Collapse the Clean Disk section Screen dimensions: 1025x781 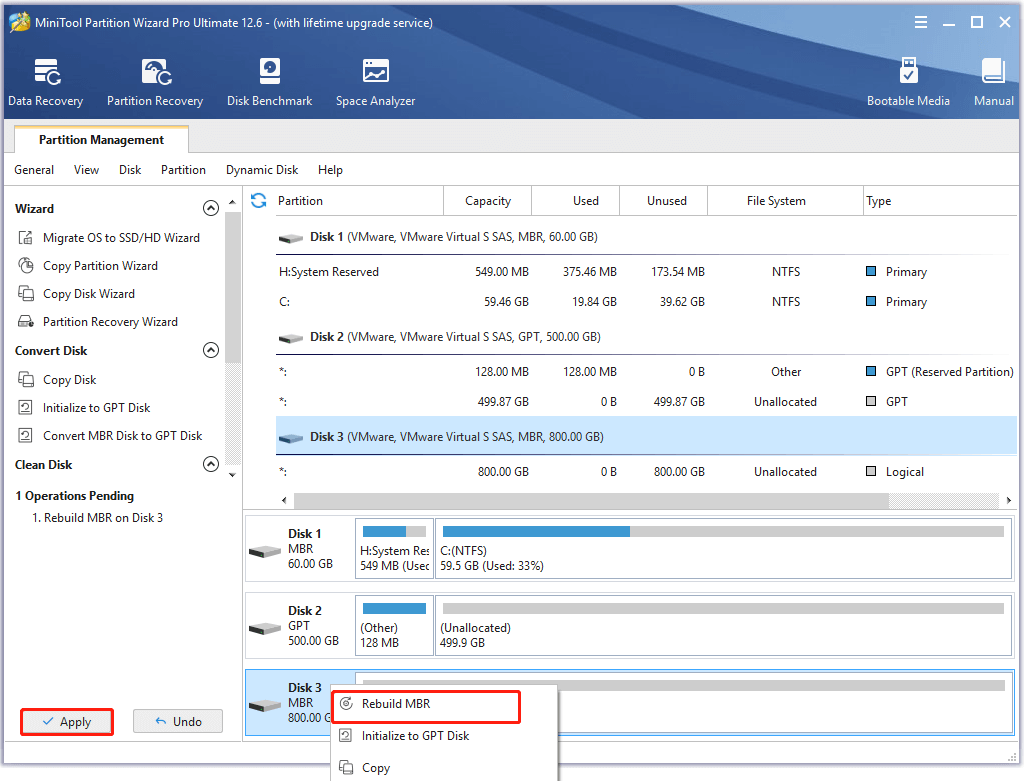pyautogui.click(x=210, y=464)
